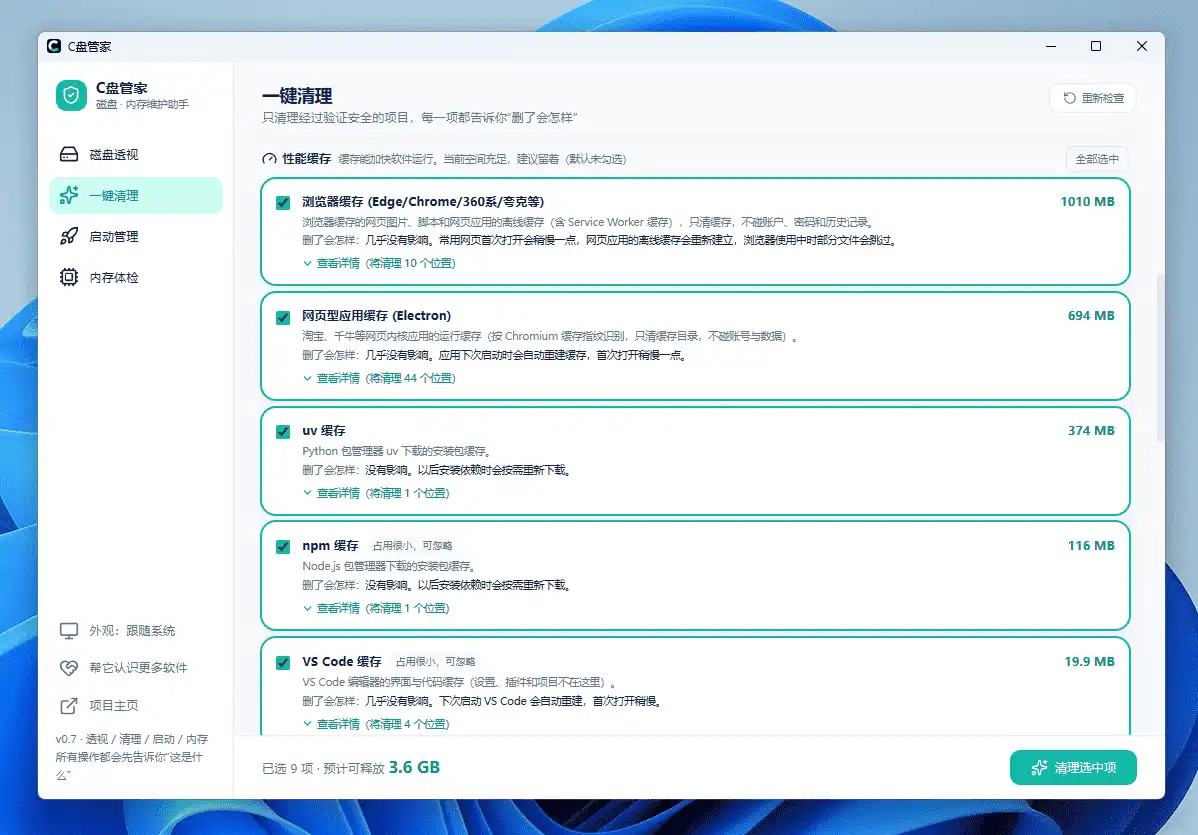Image resolution: width=1198 pixels, height=835 pixels.
Task: Click the 性能缓存 section label
Action: (306, 159)
